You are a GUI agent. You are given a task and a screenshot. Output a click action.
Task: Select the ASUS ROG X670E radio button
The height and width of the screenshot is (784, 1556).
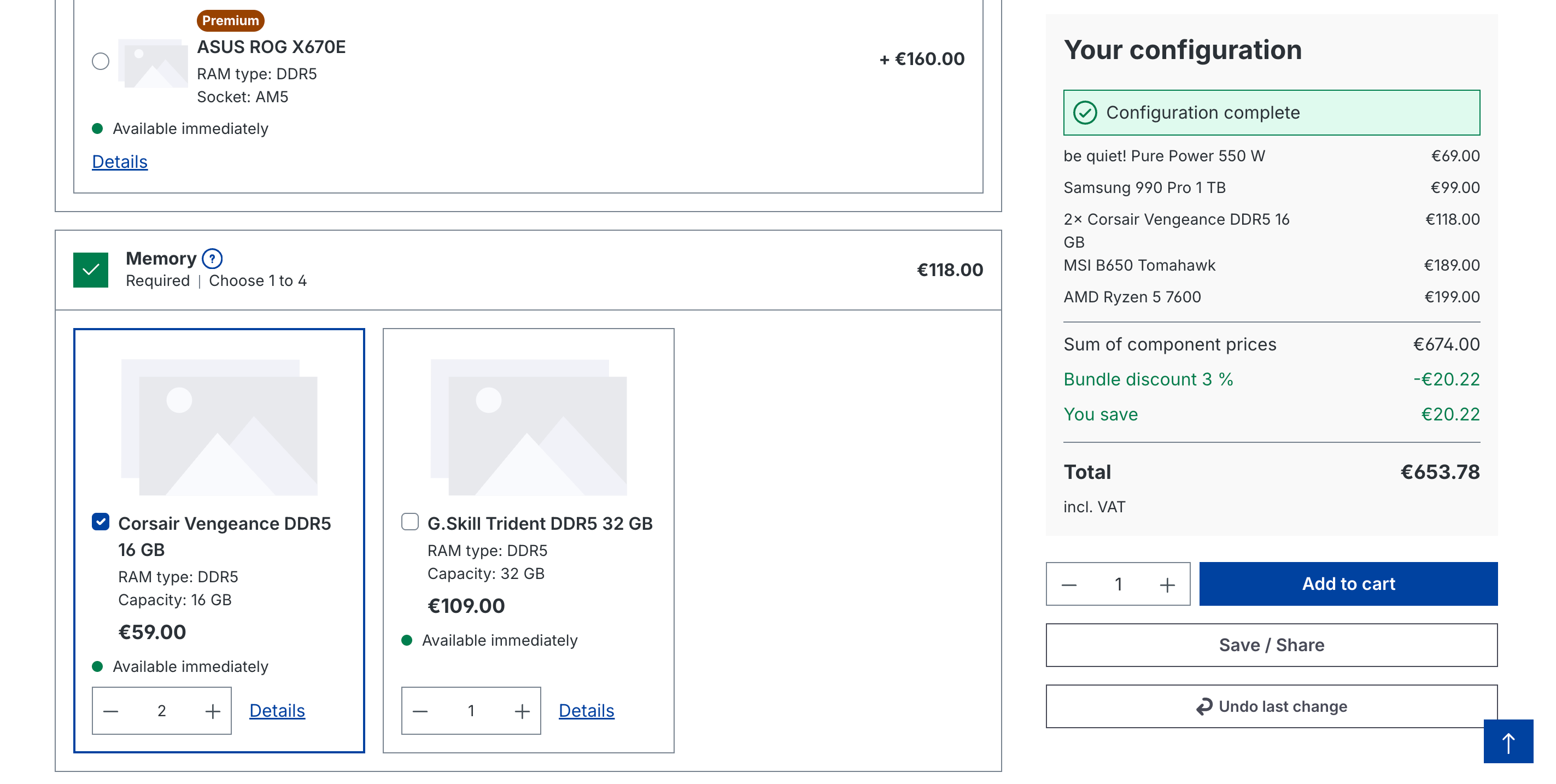pyautogui.click(x=100, y=61)
